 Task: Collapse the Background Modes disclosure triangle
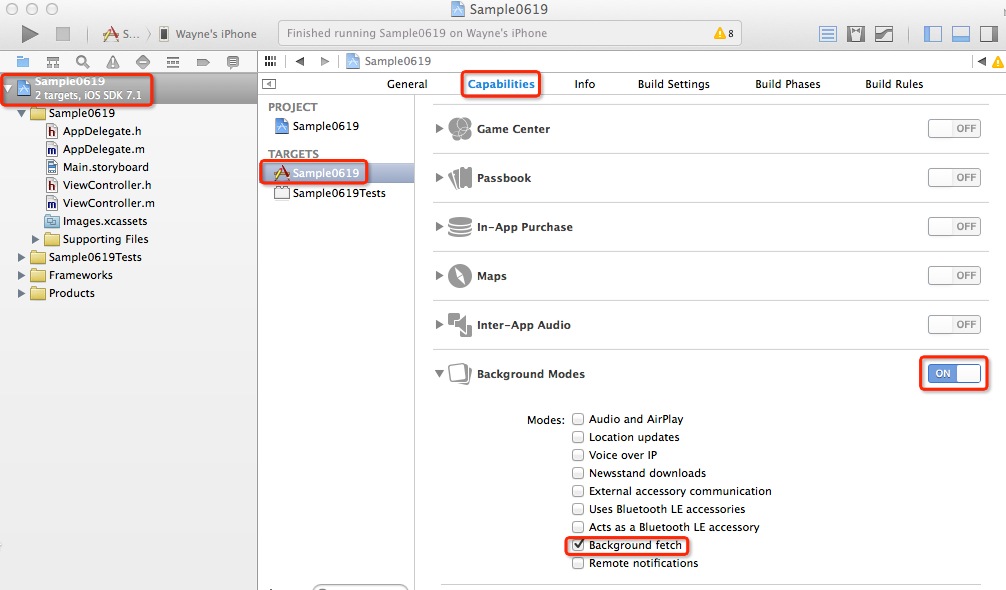pos(440,374)
